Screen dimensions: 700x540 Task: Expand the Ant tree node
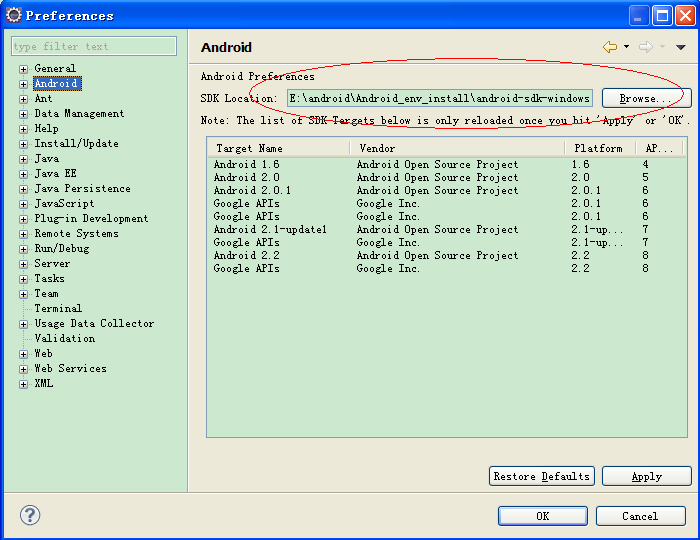click(x=24, y=99)
